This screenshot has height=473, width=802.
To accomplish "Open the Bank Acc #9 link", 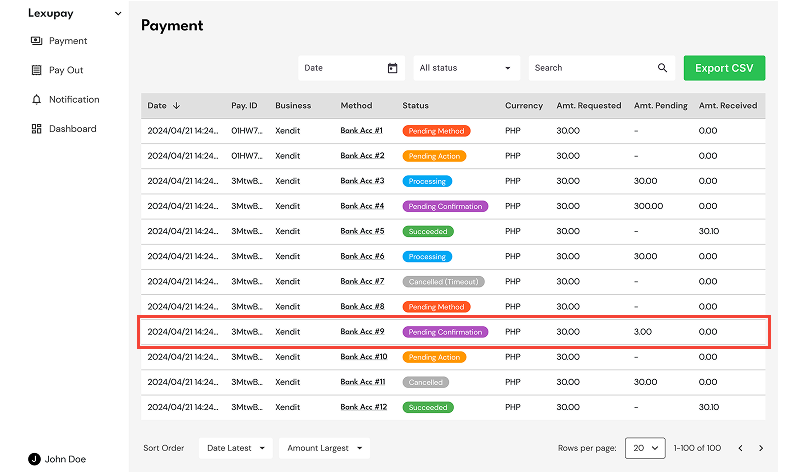I will [x=362, y=332].
